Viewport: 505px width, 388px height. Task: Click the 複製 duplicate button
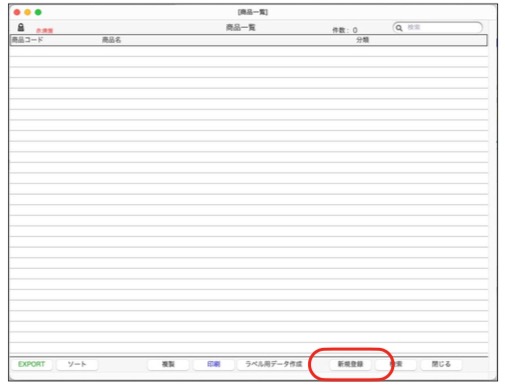(168, 364)
